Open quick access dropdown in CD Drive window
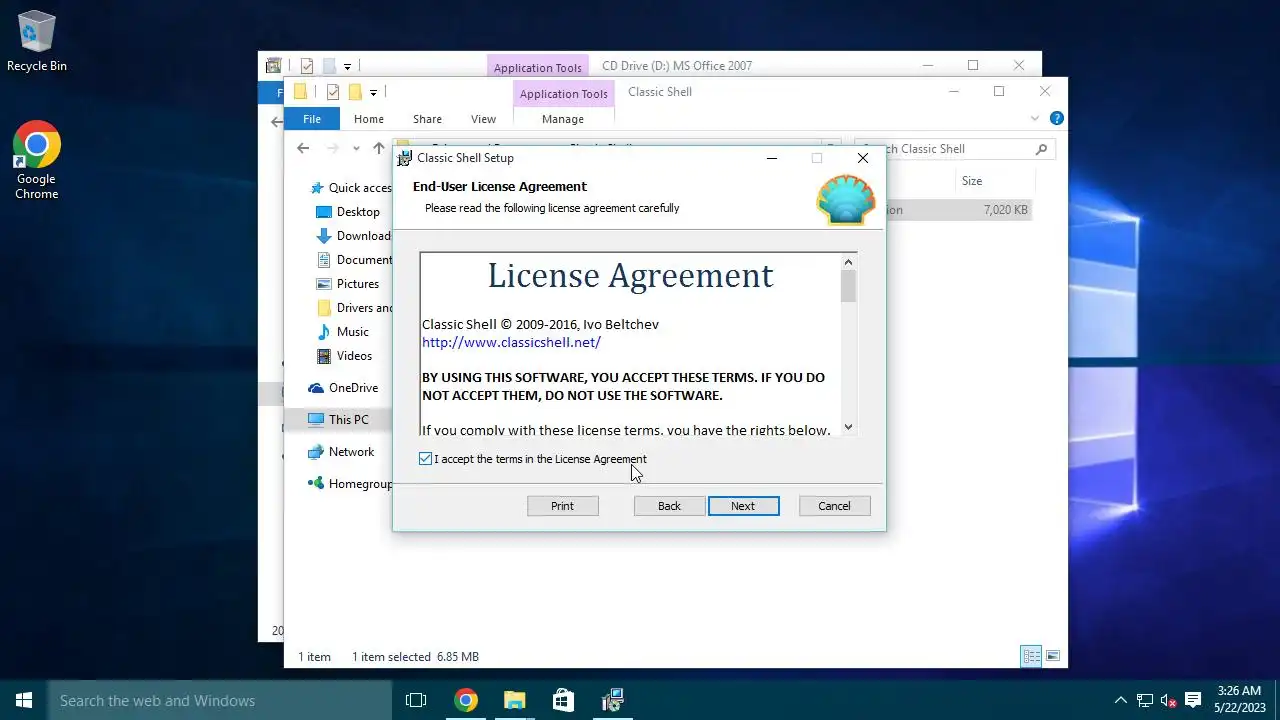This screenshot has width=1280, height=720. (x=347, y=67)
